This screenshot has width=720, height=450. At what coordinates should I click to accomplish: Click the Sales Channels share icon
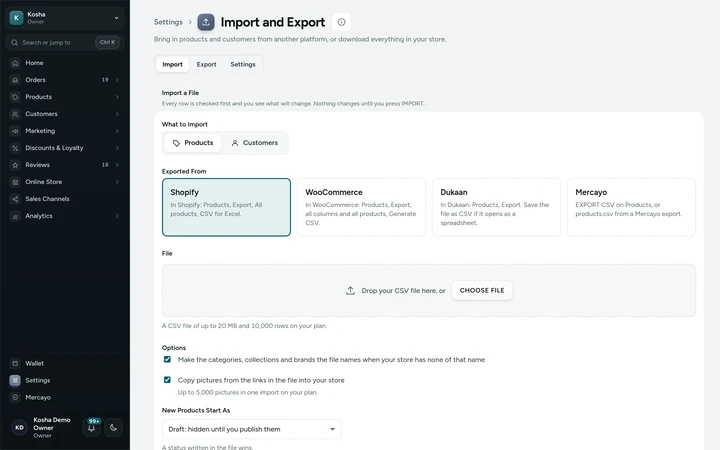point(15,199)
